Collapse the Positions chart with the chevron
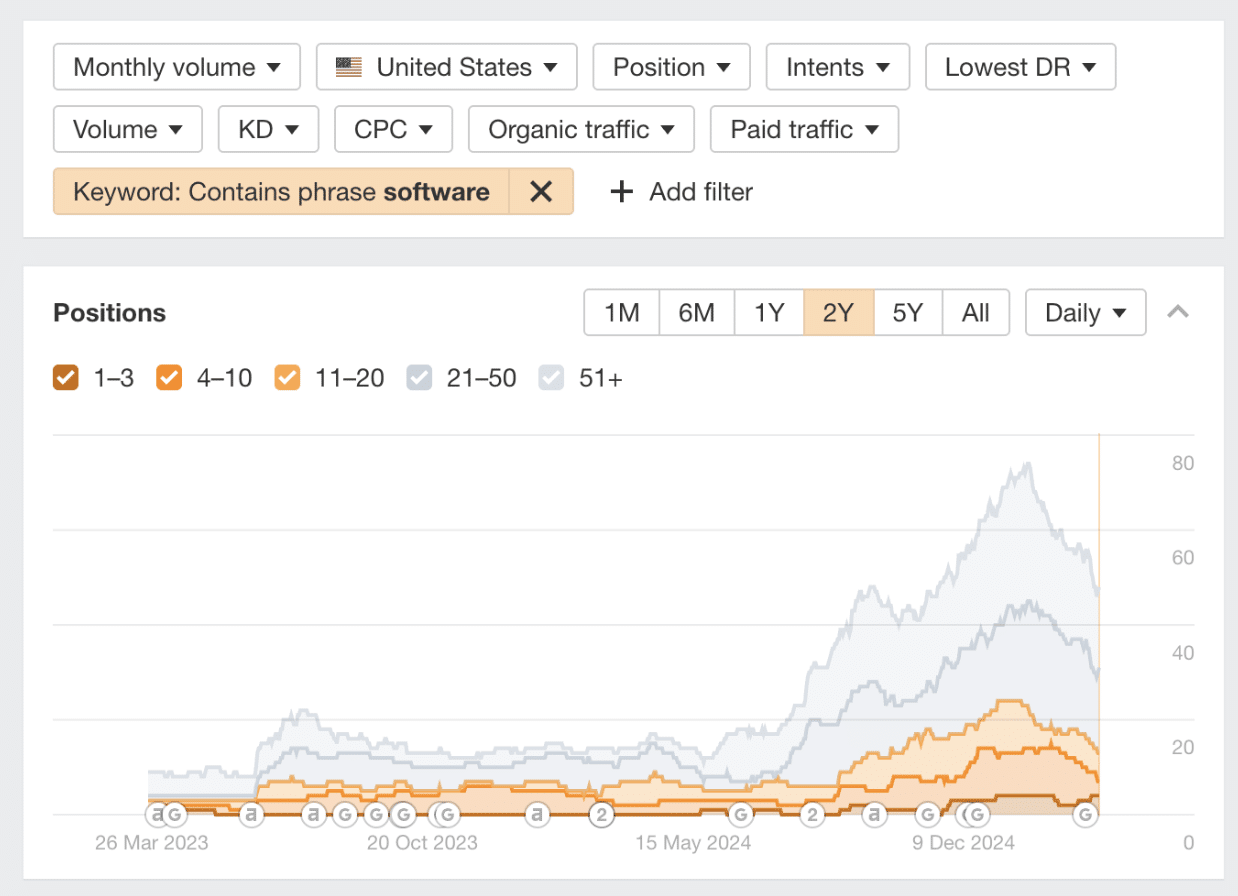 (x=1178, y=313)
